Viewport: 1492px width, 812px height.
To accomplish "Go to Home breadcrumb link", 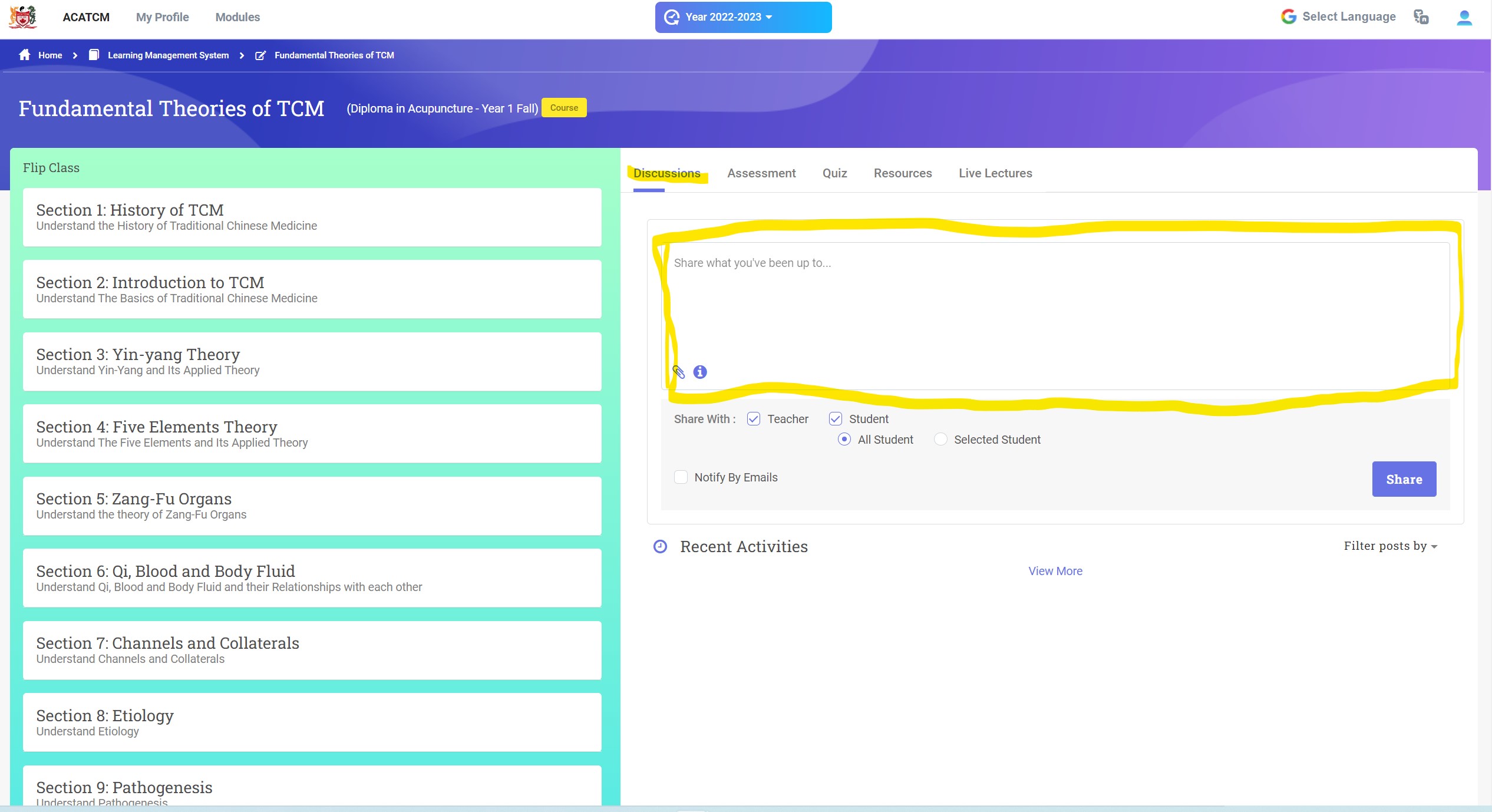I will [x=50, y=55].
